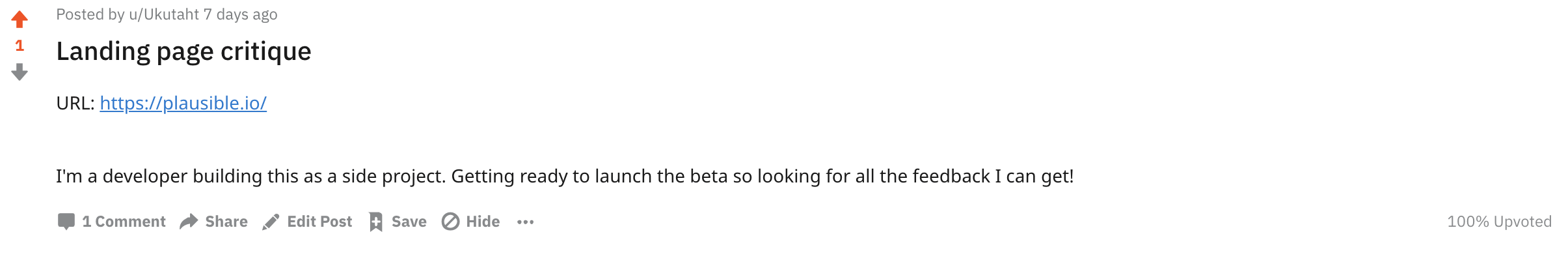Screen dimensions: 1568x275
Task: Click the Share arrow icon
Action: [189, 222]
